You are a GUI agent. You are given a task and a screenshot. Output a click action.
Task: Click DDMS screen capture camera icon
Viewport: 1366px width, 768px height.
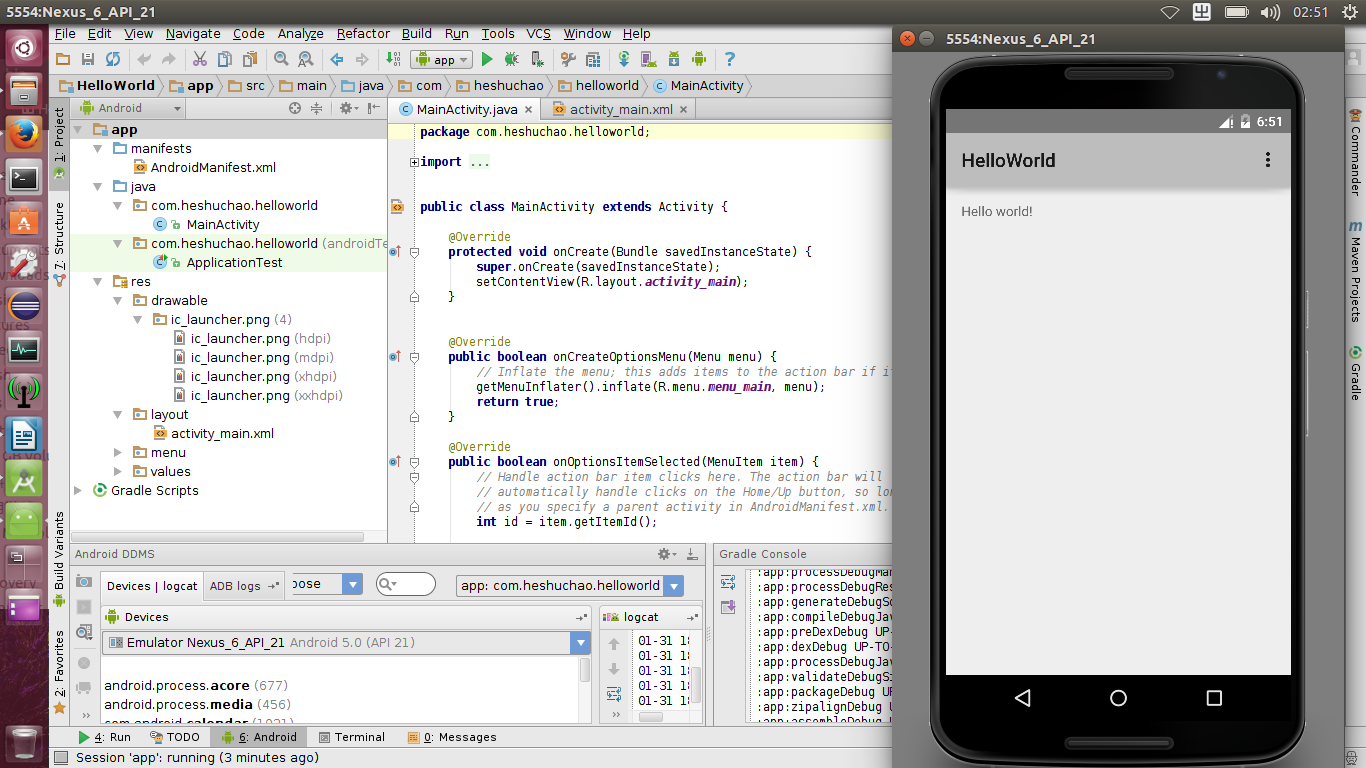(85, 582)
